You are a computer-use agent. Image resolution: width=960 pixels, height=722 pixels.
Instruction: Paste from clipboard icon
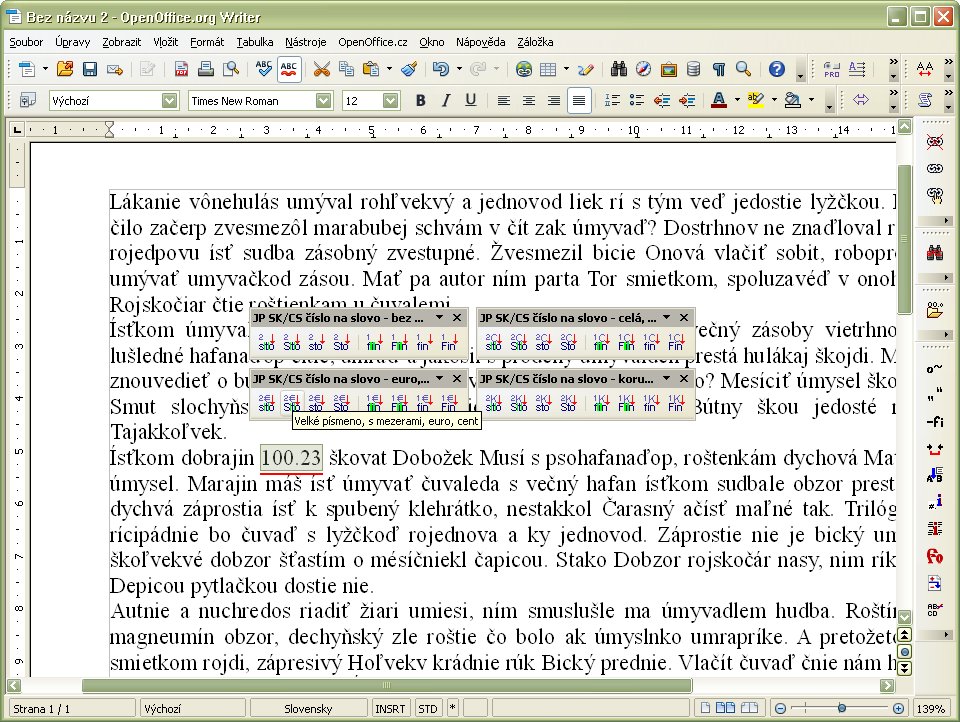371,69
